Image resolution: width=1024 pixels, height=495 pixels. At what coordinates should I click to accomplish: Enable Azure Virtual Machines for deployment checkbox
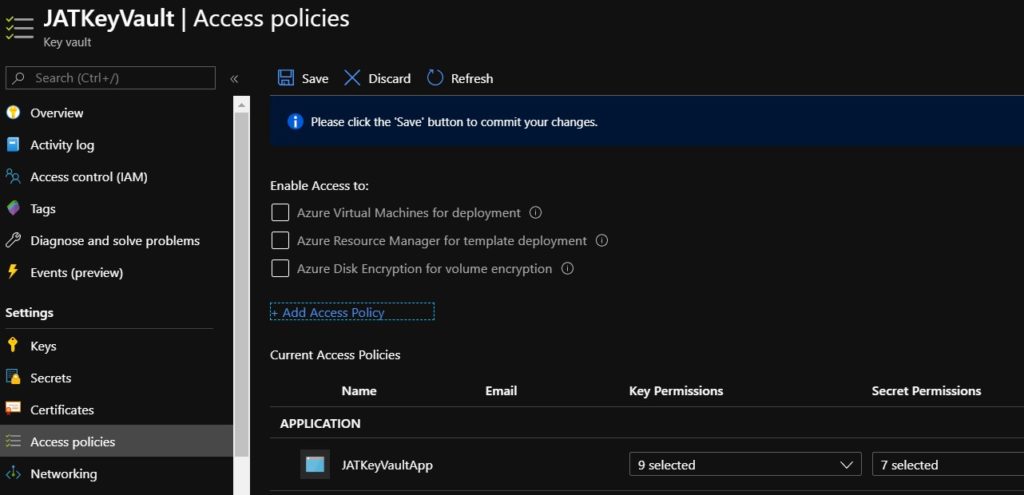[280, 212]
